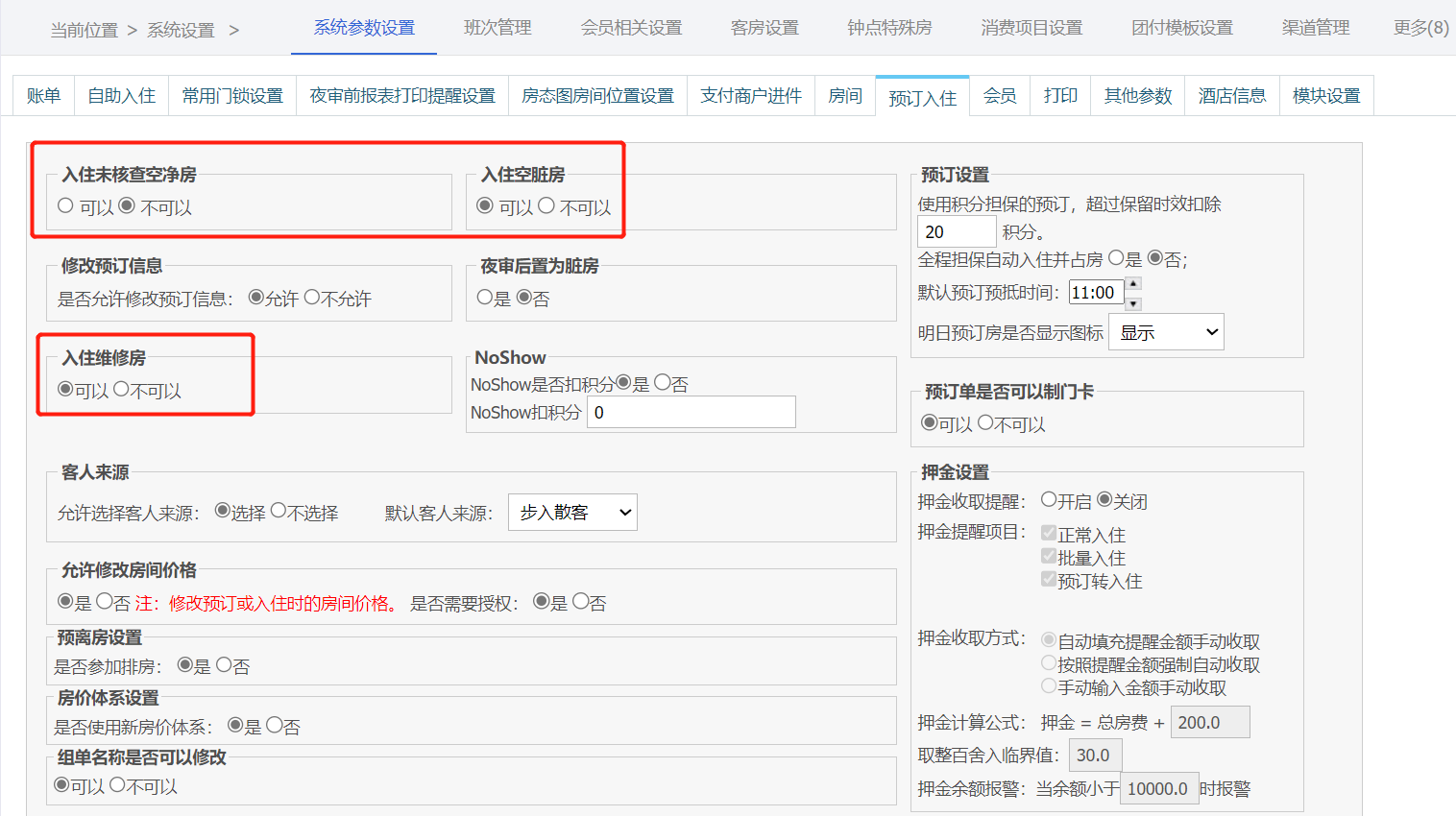The width and height of the screenshot is (1456, 816).
Task: Select the 房间 sub-tab
Action: tap(845, 96)
